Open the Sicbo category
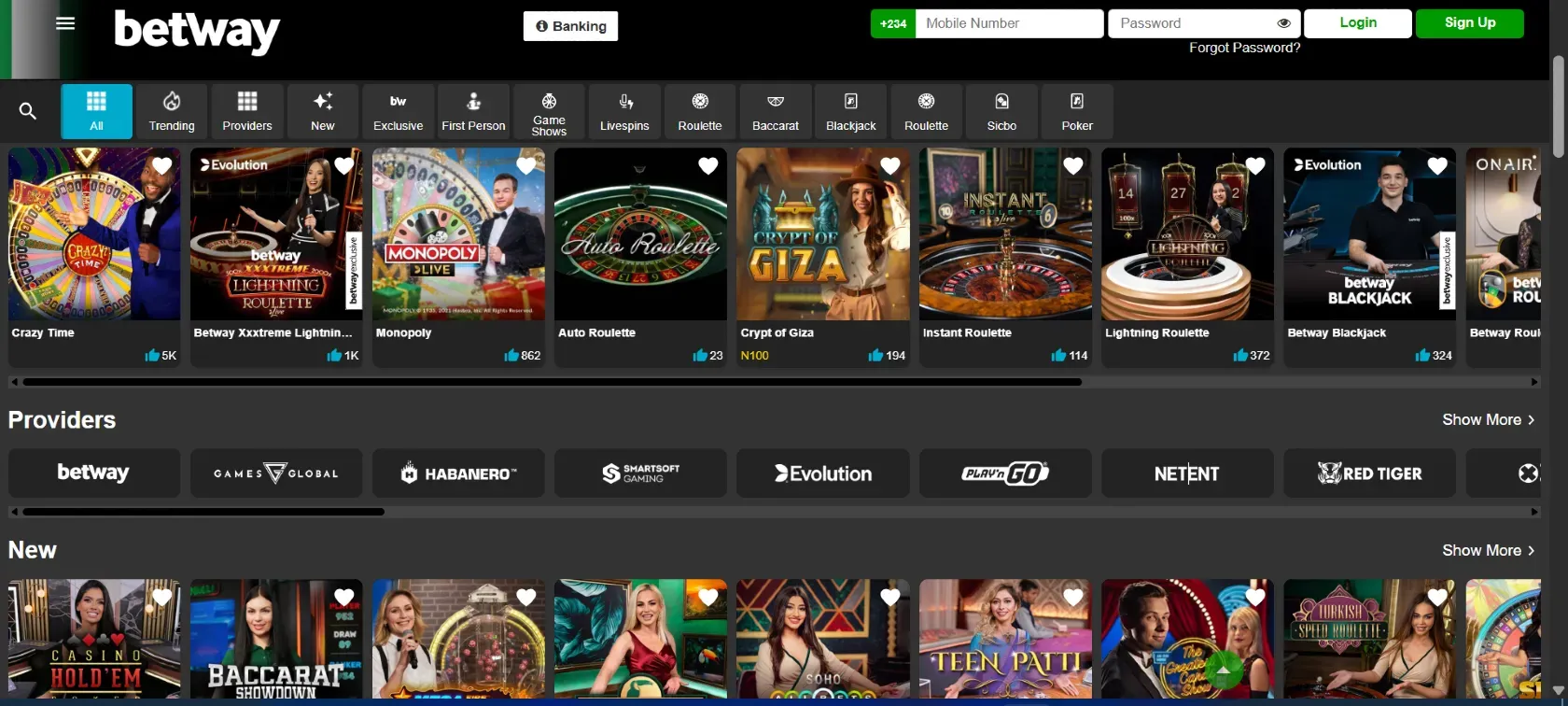Viewport: 1568px width, 706px height. point(1001,111)
